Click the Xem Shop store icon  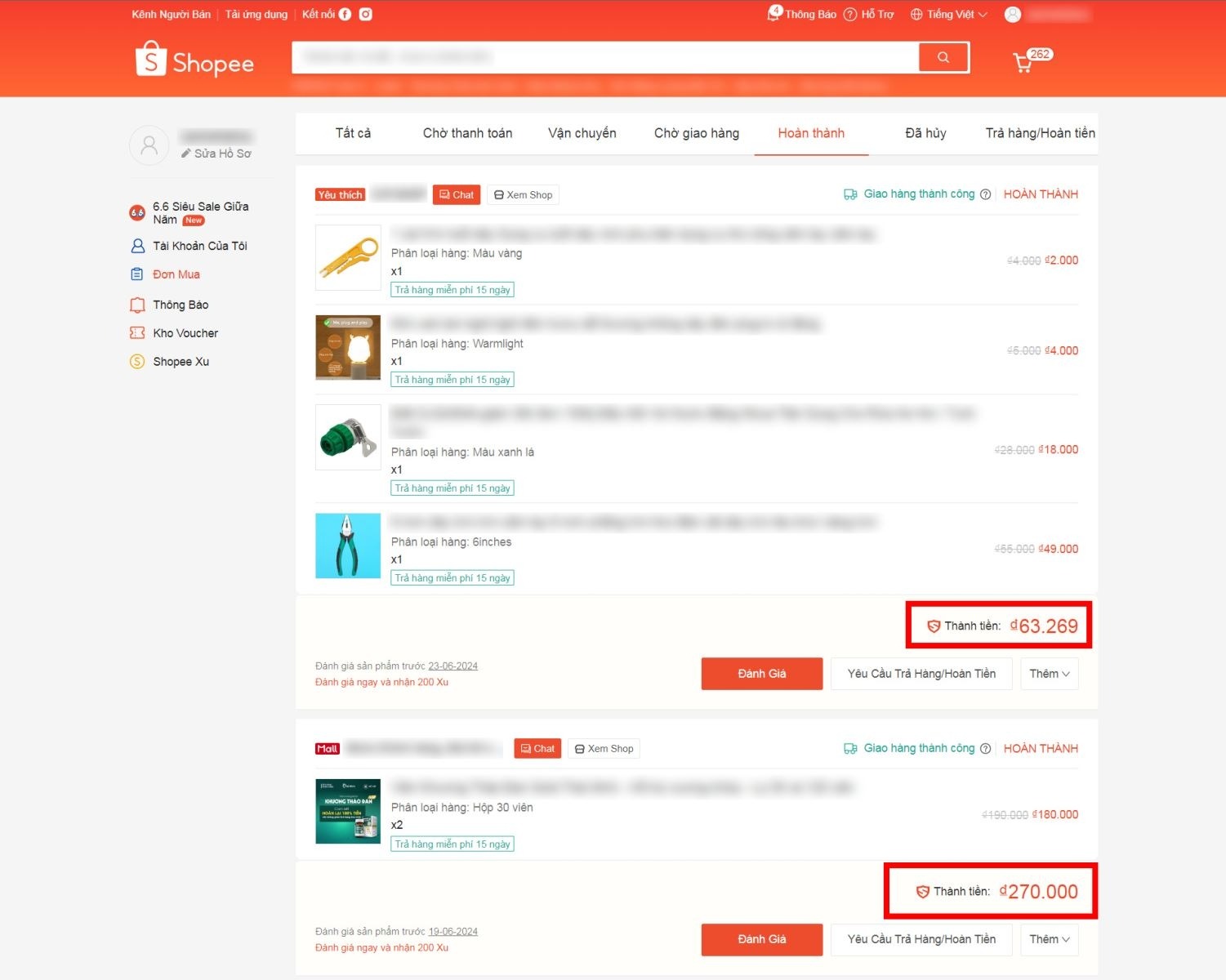[x=499, y=194]
